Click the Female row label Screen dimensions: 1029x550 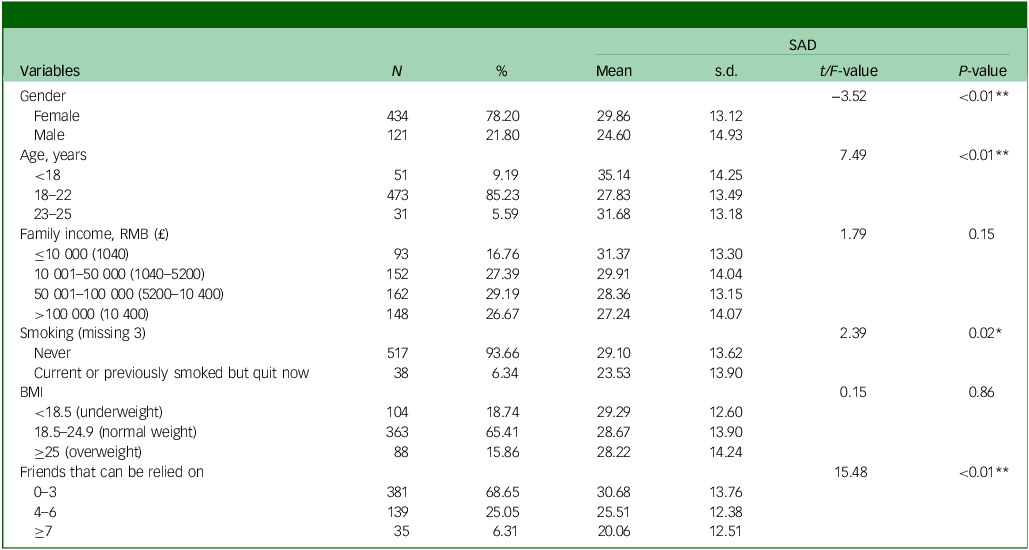(56, 115)
